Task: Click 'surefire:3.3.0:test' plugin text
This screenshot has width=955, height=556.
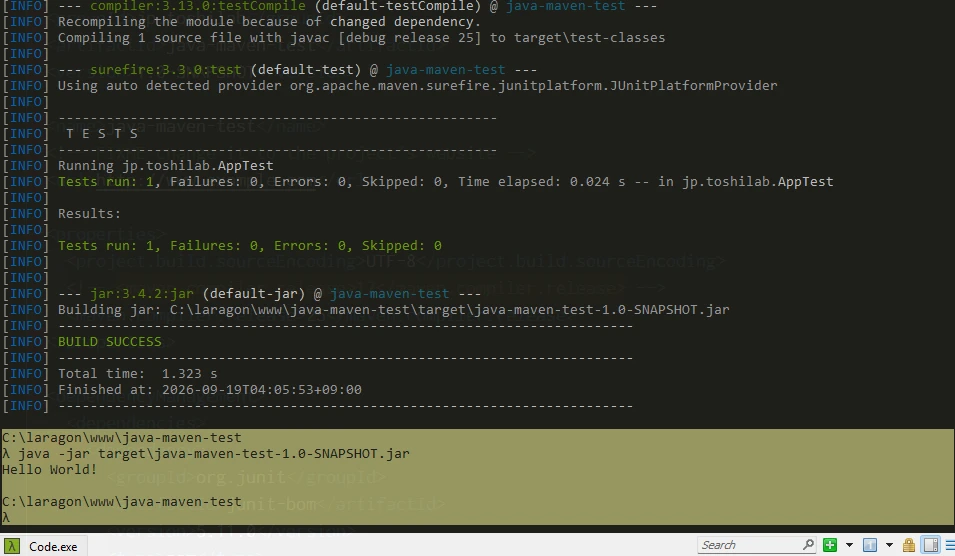Action: pyautogui.click(x=165, y=69)
